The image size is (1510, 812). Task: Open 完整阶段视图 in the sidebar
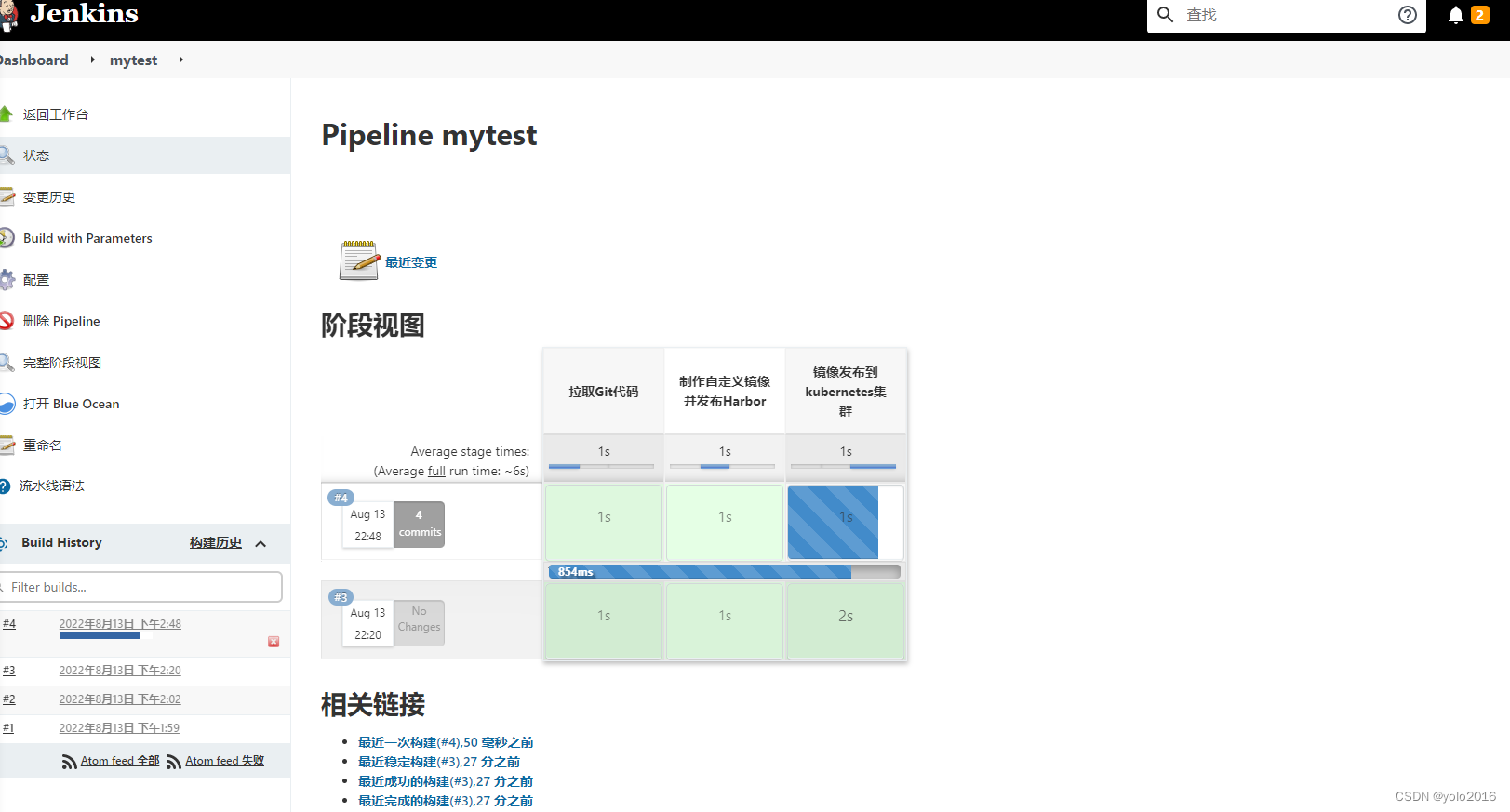(62, 363)
